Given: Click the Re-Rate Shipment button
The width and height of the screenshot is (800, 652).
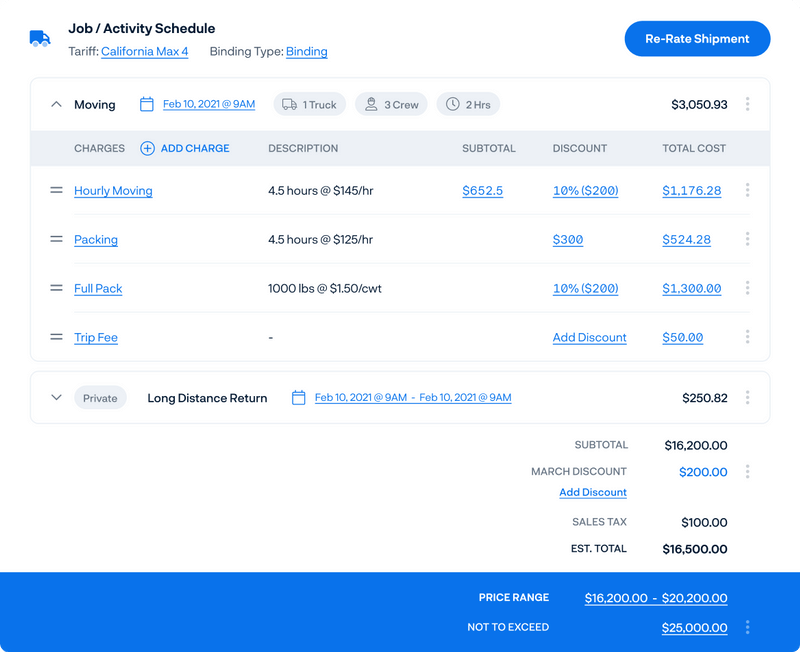Looking at the screenshot, I should point(697,39).
